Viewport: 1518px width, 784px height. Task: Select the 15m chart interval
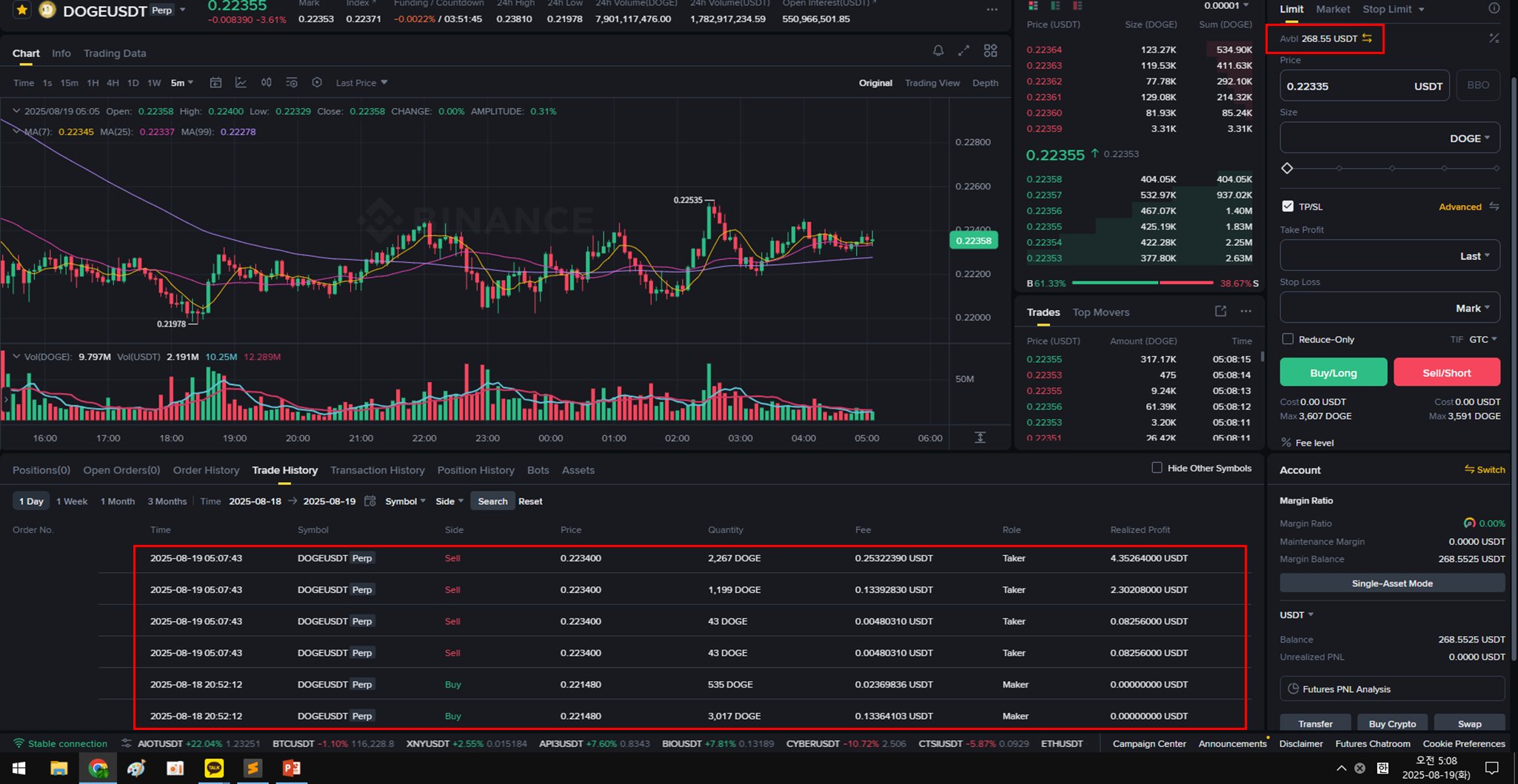point(69,83)
